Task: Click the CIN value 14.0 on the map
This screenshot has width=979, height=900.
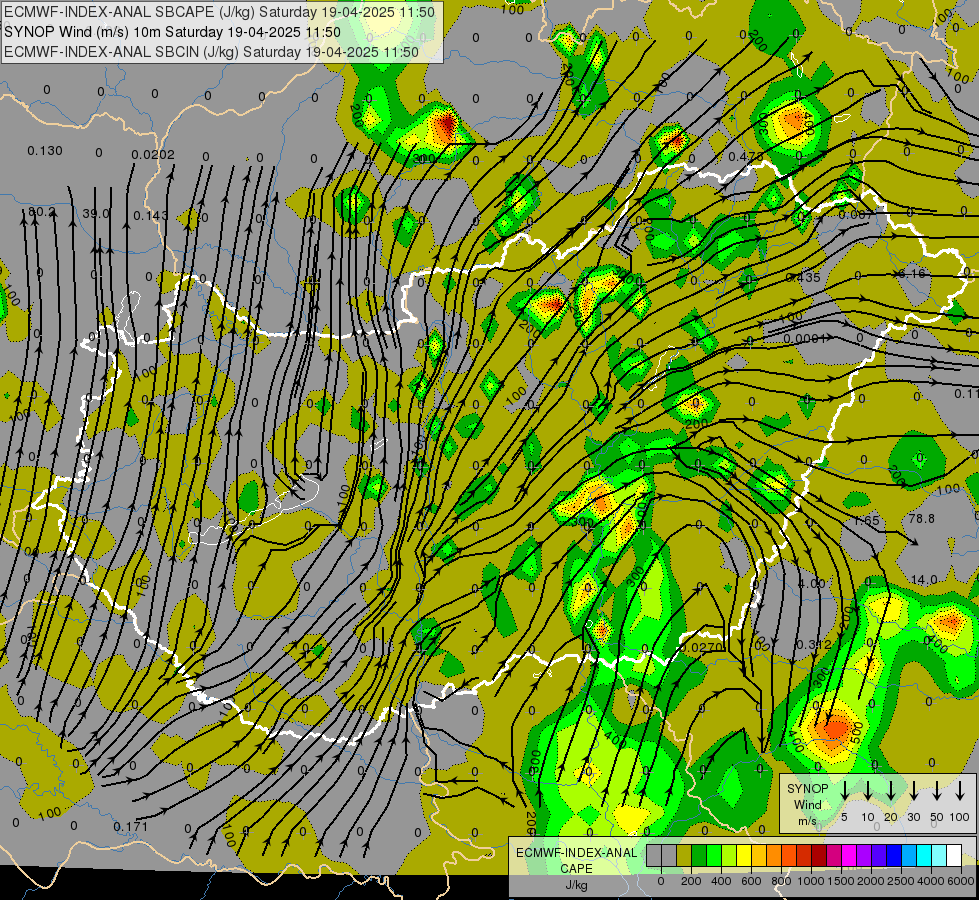Action: click(924, 580)
